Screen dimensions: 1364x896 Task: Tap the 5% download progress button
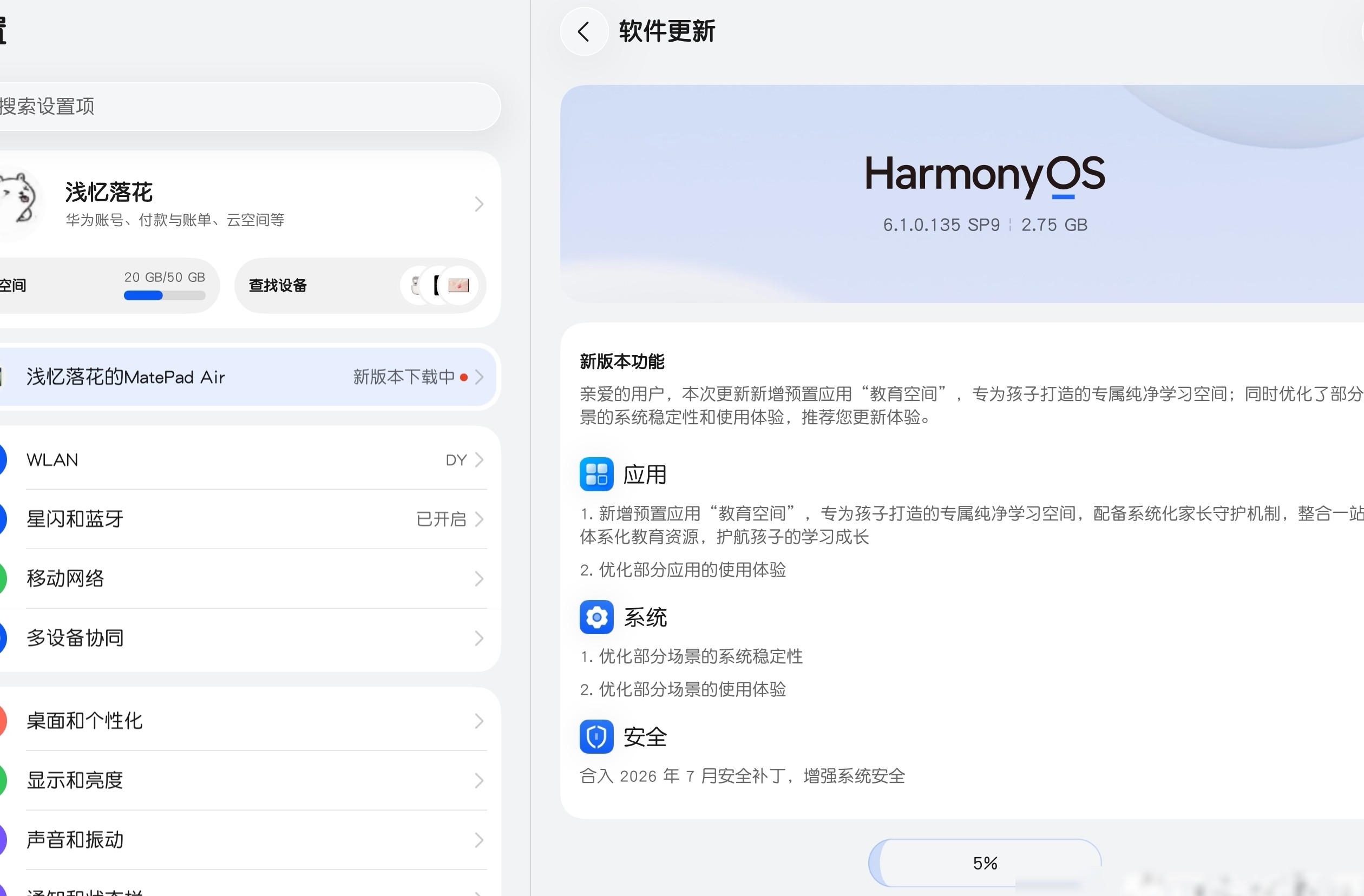click(985, 863)
